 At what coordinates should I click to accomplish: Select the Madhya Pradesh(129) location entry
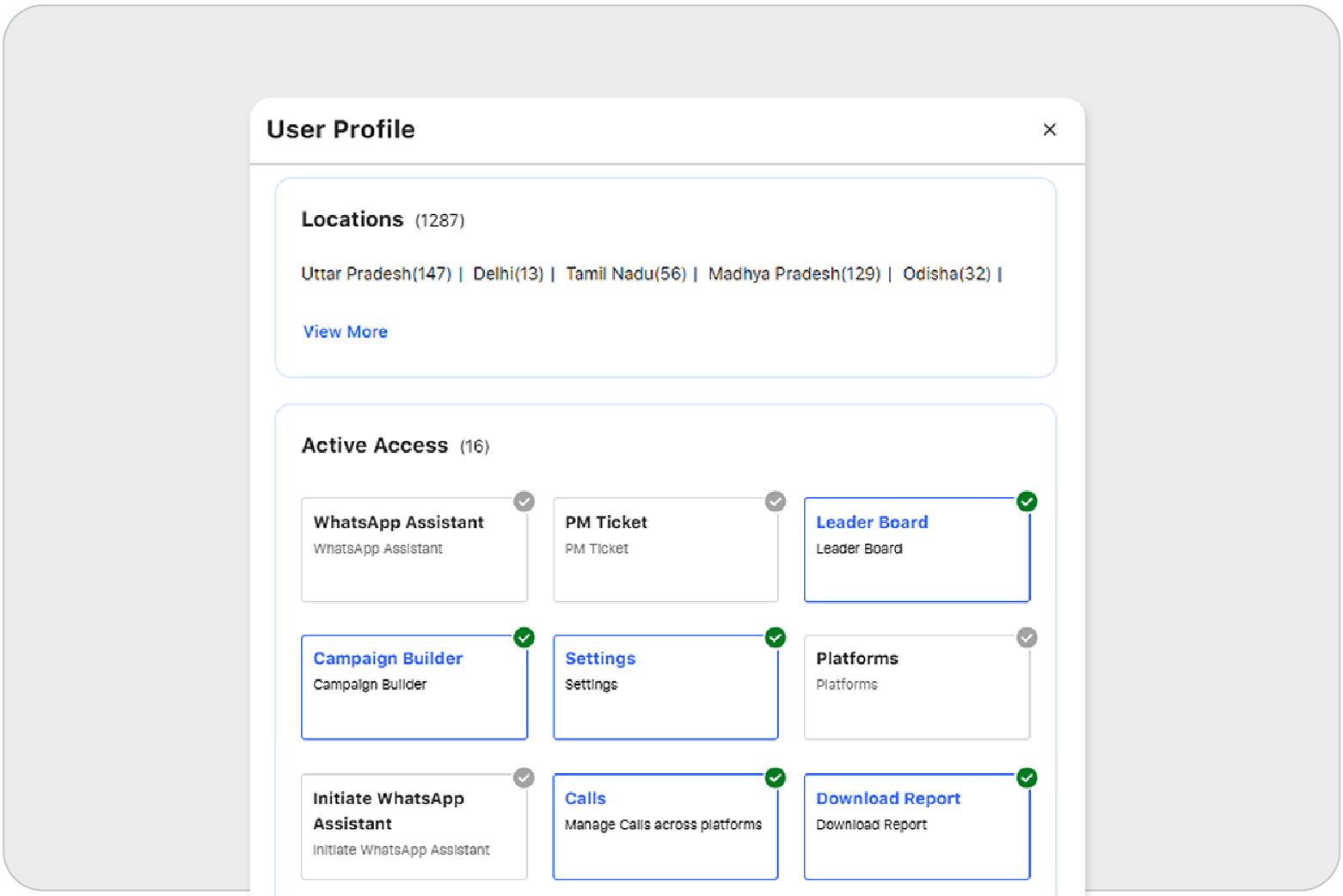[794, 273]
